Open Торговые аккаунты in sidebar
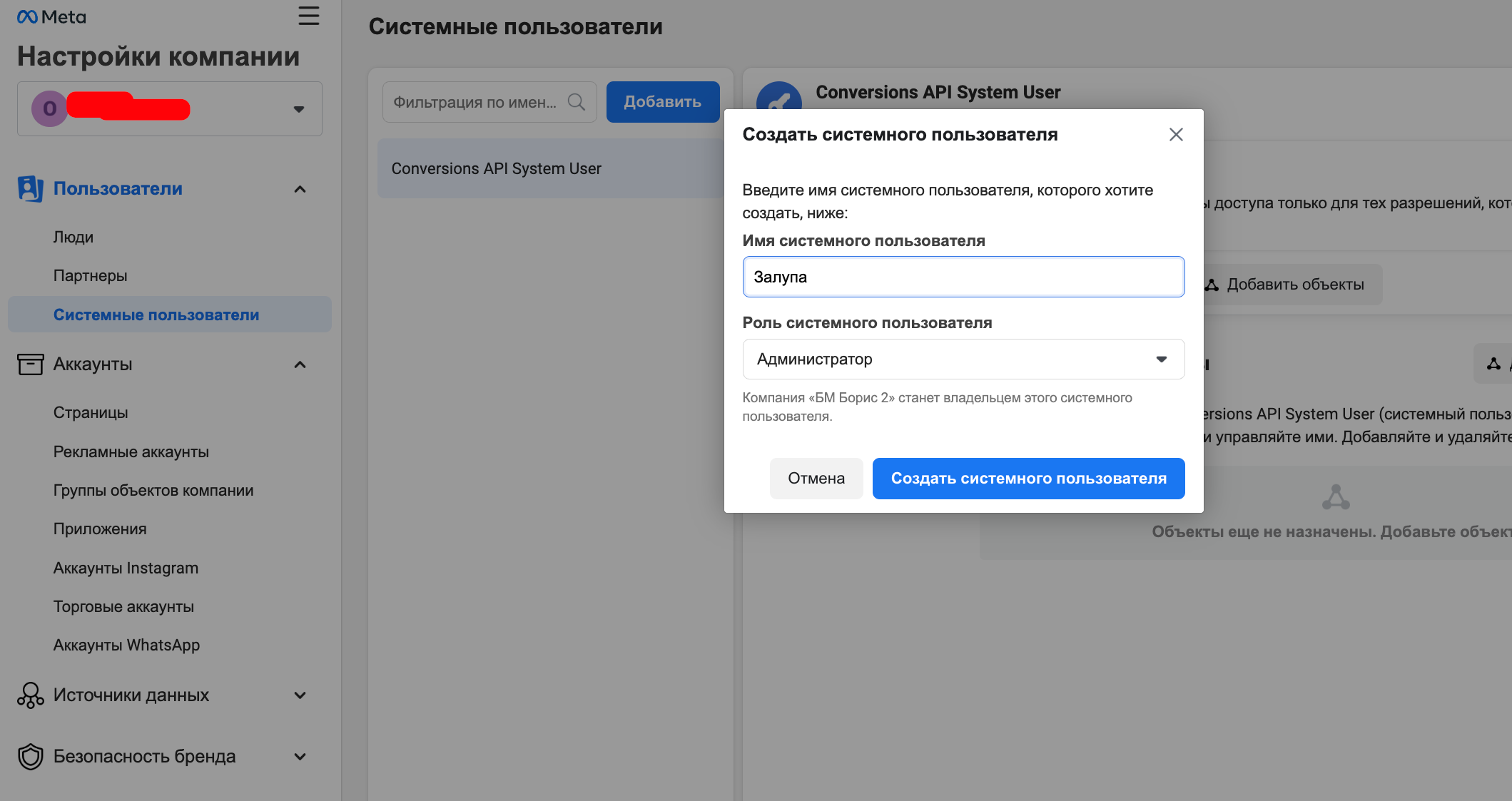This screenshot has width=1512, height=801. tap(123, 606)
